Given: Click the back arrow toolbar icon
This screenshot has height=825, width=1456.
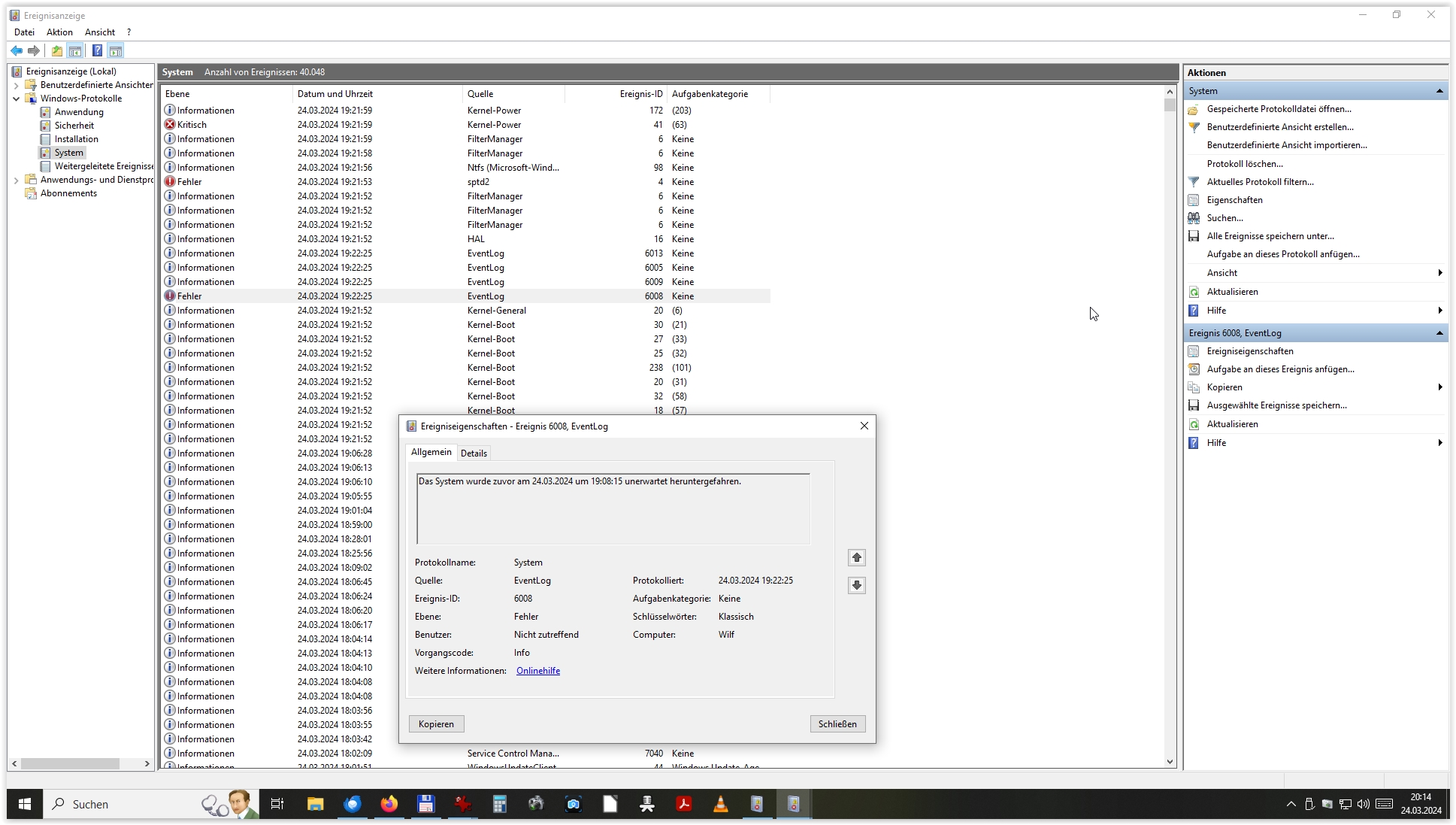Looking at the screenshot, I should [x=17, y=51].
